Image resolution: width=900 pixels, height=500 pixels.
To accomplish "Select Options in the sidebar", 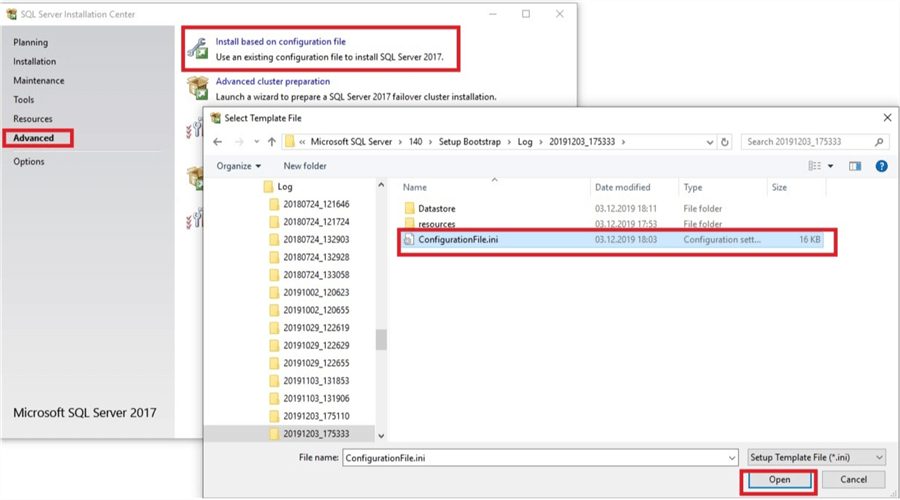I will [29, 161].
